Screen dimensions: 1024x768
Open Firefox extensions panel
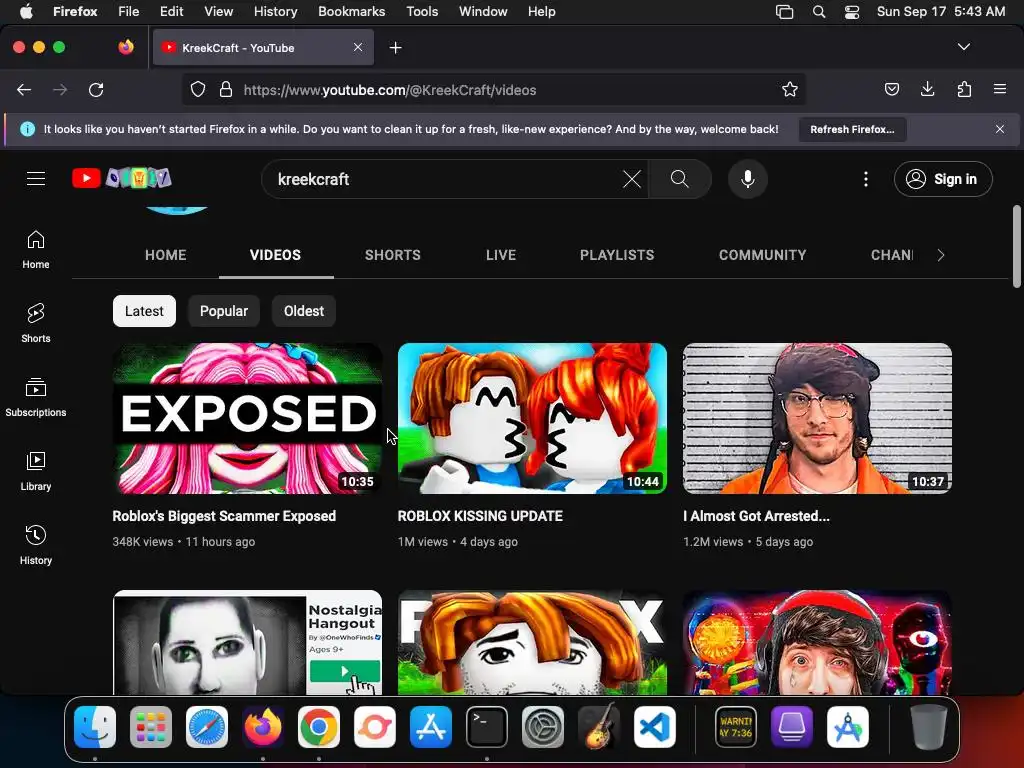pyautogui.click(x=964, y=89)
